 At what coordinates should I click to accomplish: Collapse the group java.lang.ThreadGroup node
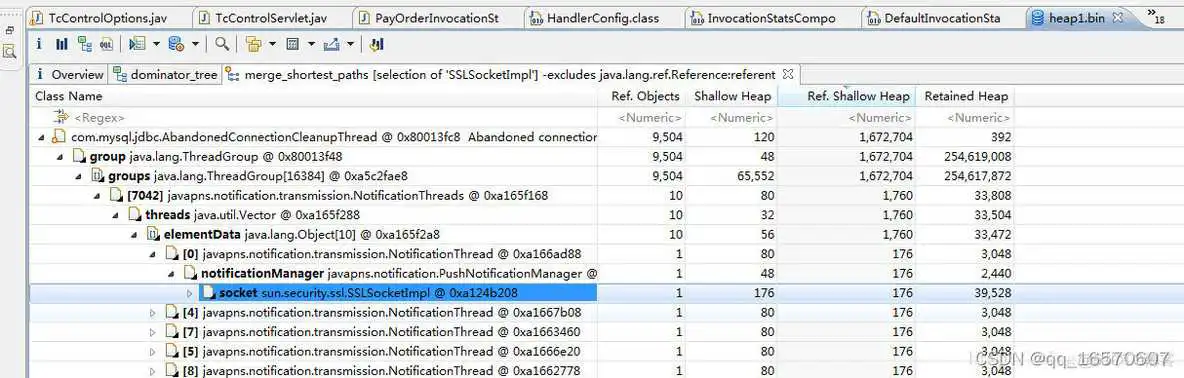[61, 157]
